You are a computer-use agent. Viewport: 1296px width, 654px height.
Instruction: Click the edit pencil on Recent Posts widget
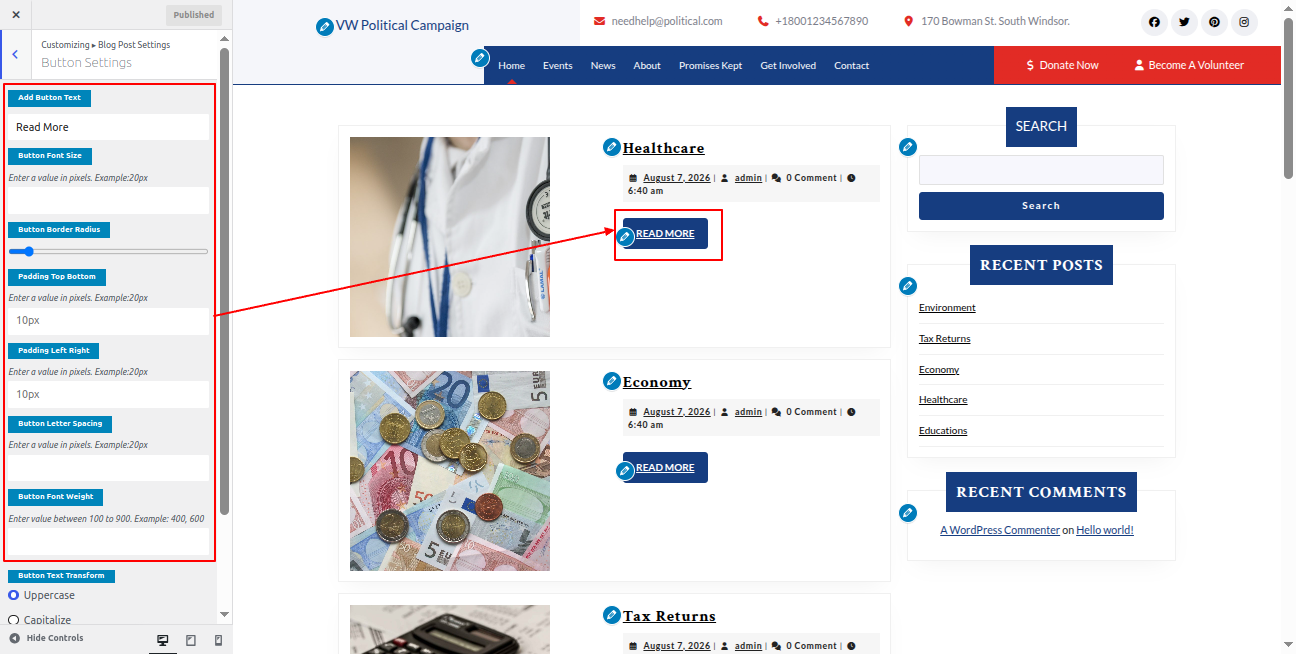tap(908, 285)
